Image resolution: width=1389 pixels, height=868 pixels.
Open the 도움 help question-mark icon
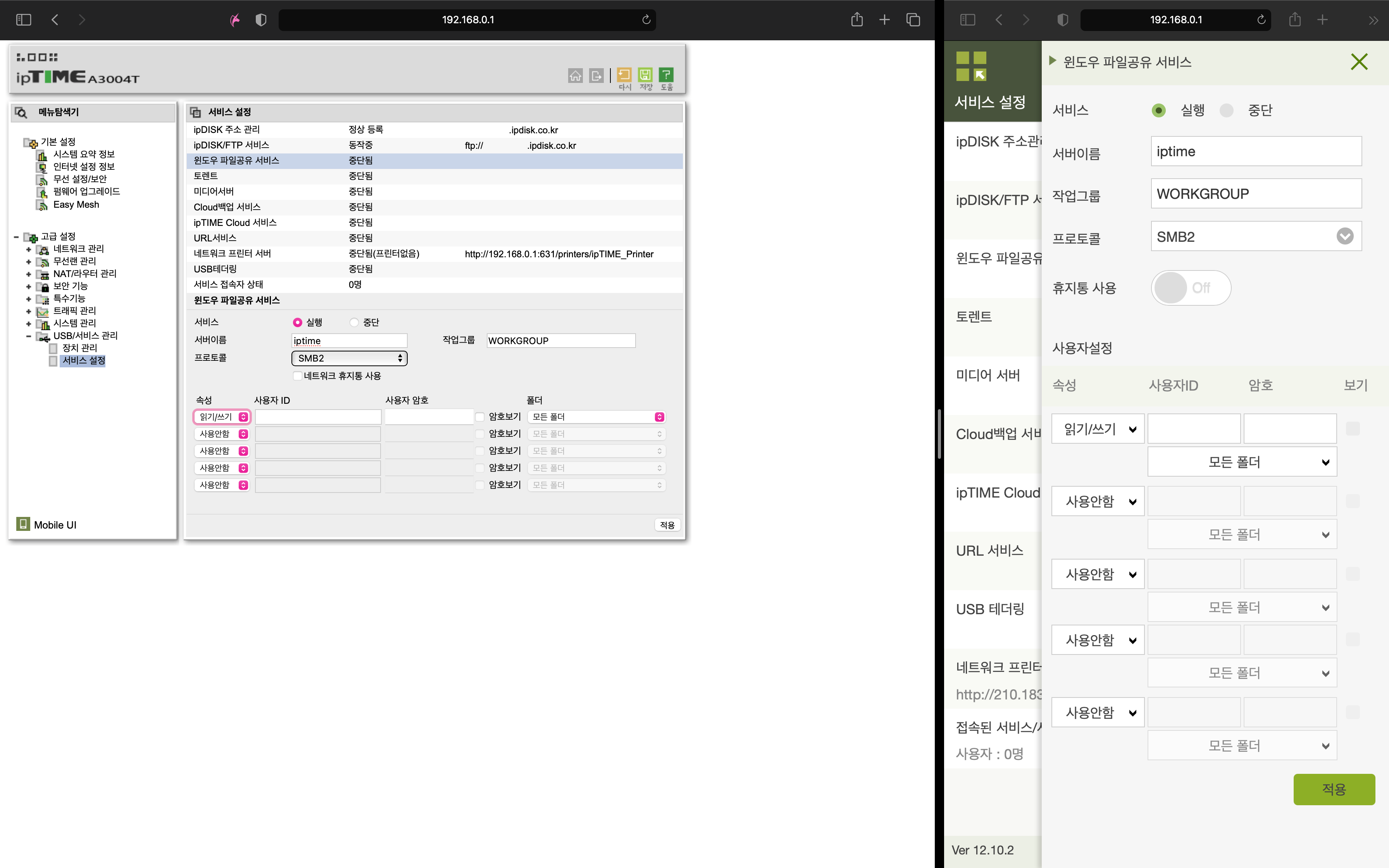click(x=666, y=75)
